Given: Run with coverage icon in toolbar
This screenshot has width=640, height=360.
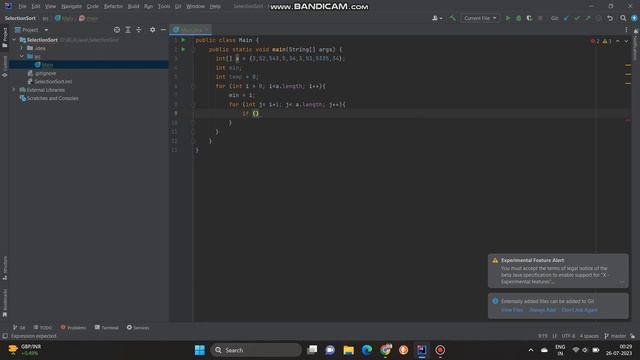Looking at the screenshot, I should click(529, 18).
